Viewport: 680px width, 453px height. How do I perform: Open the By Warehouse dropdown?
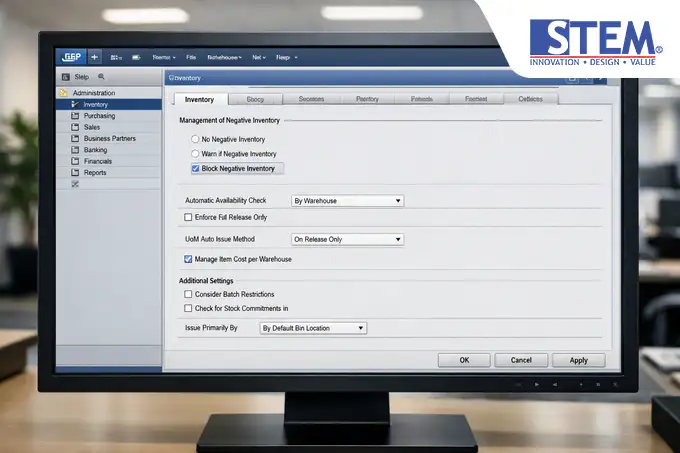click(347, 201)
